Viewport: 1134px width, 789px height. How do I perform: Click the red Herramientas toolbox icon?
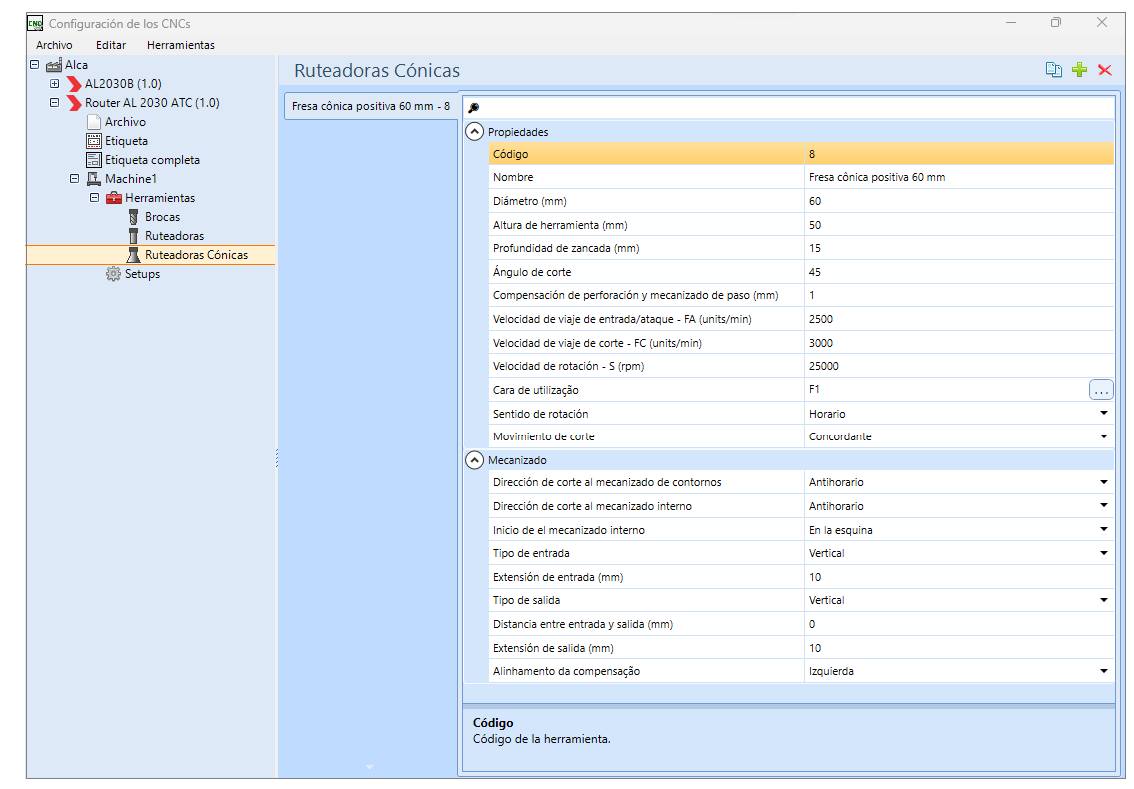[114, 197]
